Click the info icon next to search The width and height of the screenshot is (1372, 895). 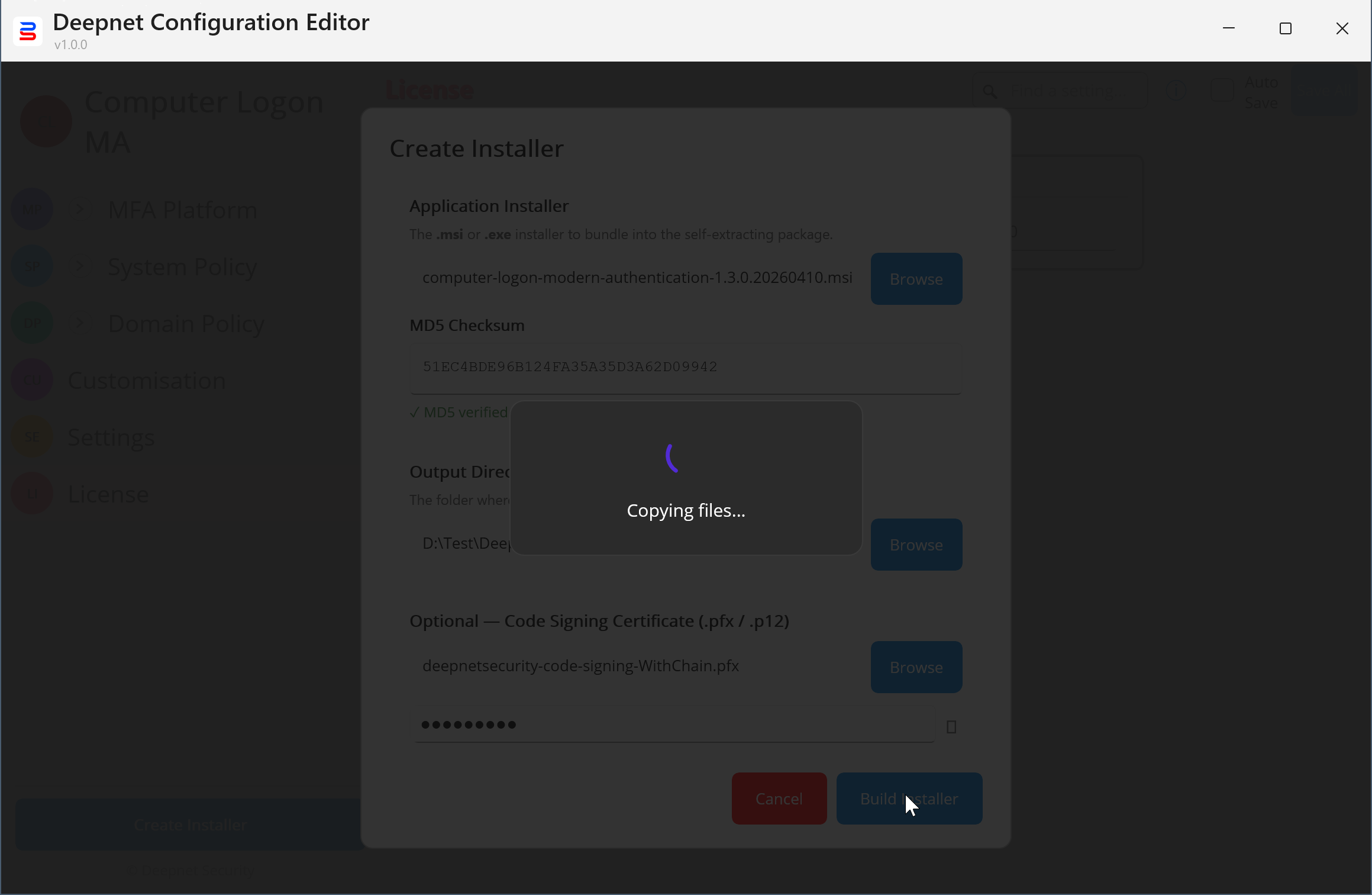(x=1176, y=91)
